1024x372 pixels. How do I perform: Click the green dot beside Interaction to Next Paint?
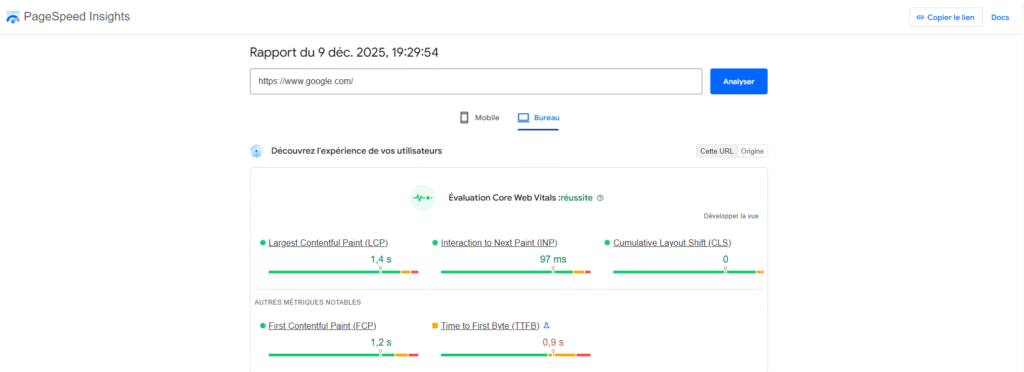(x=435, y=243)
